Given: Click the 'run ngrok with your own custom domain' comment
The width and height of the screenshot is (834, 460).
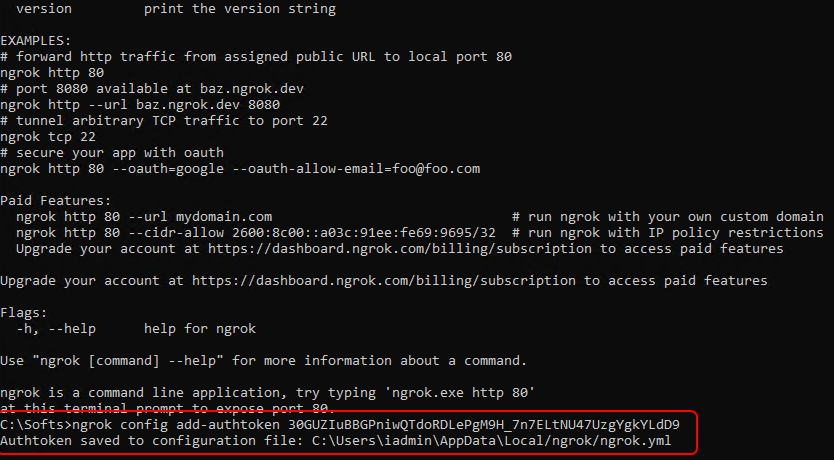Looking at the screenshot, I should (x=668, y=216).
